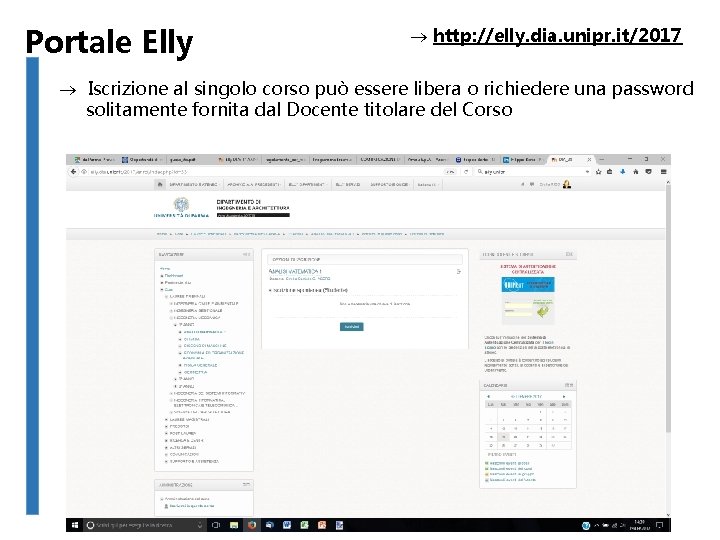Expand the Altri Servizi tree node
The width and height of the screenshot is (720, 540).
[x=167, y=447]
